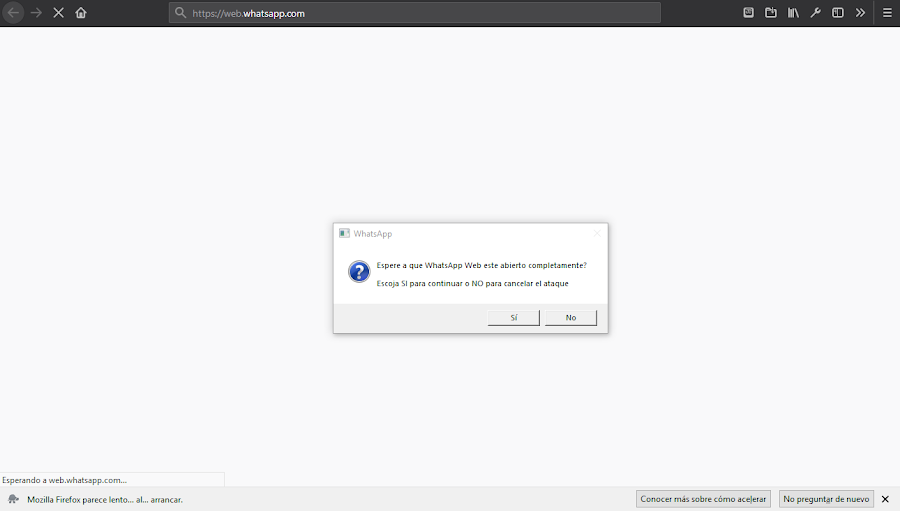900x511 pixels.
Task: Click 'Mozilla Firefox parece lento' message
Action: 105,500
